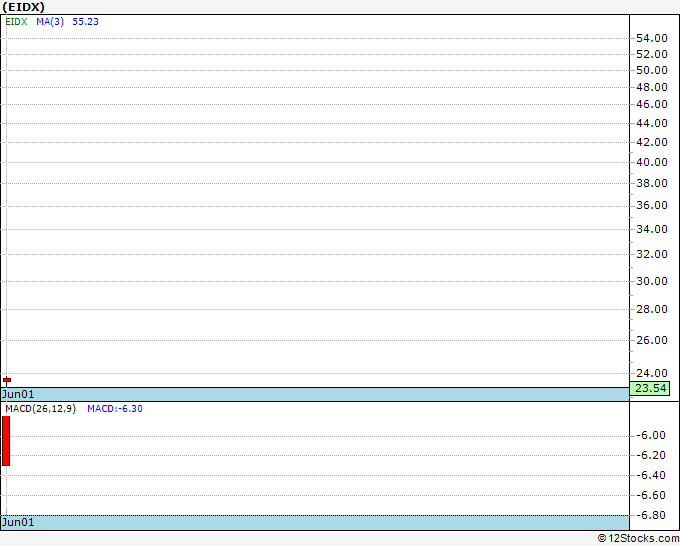This screenshot has width=680, height=546.
Task: Click the -6.80 MACD axis label
Action: (x=651, y=515)
